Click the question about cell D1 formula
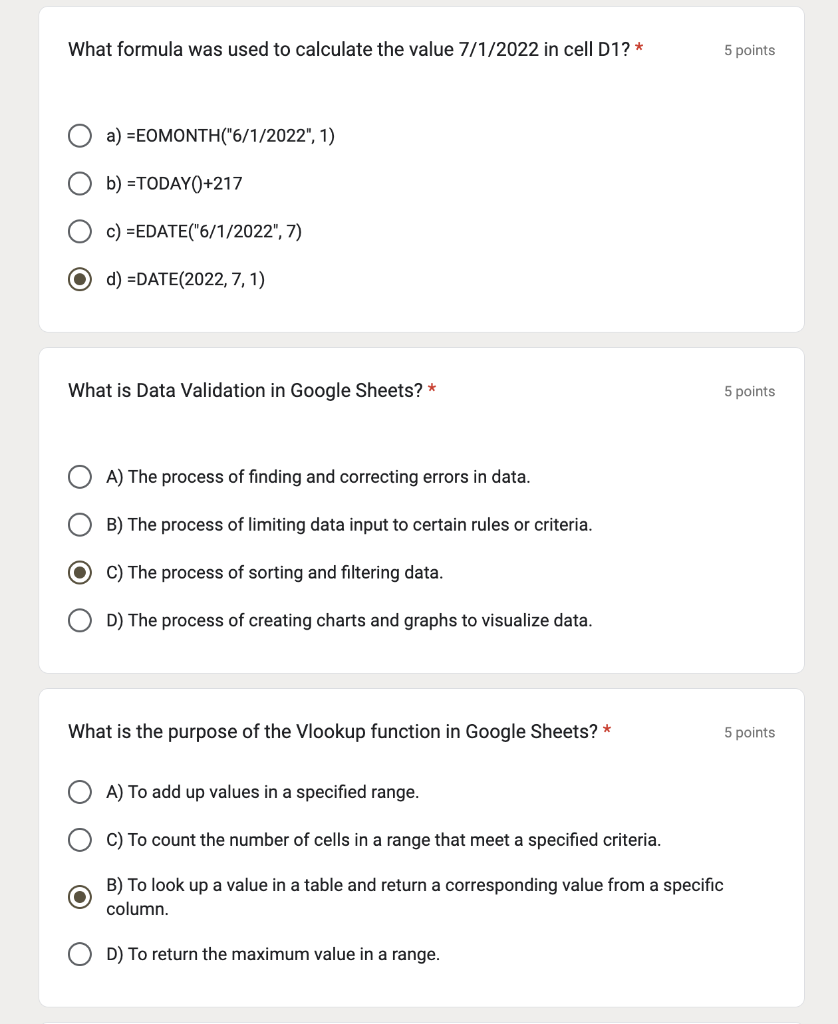Image resolution: width=838 pixels, height=1024 pixels. pyautogui.click(x=349, y=49)
